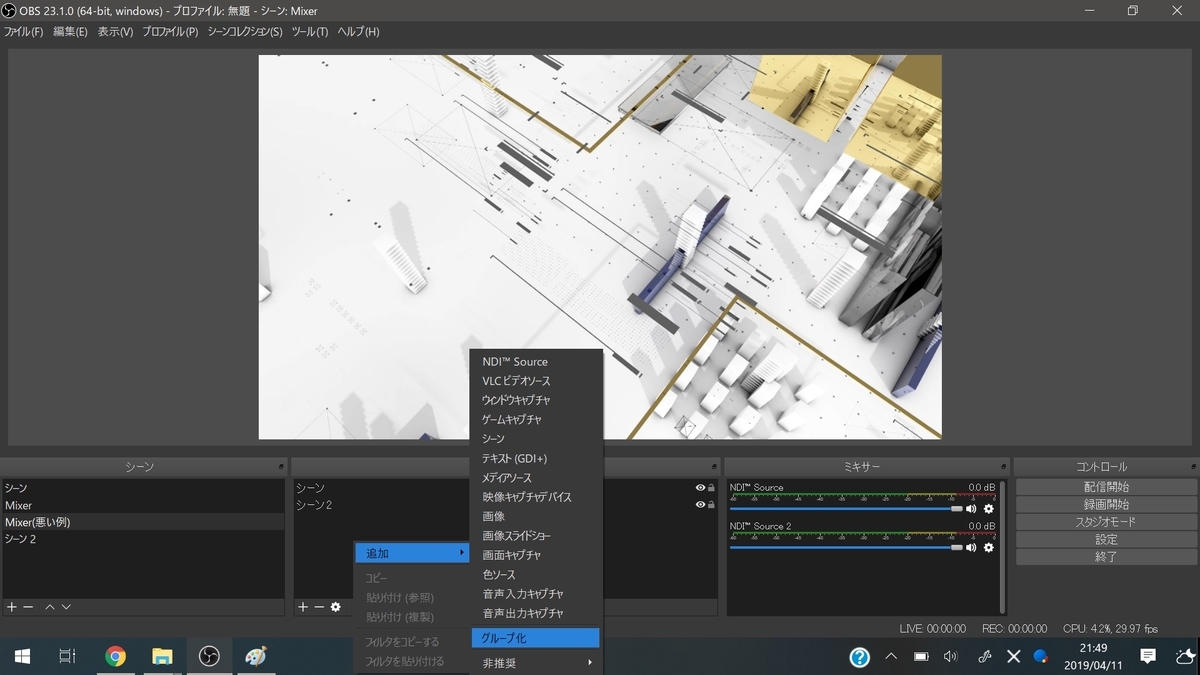Open the プロファイル(P) menu
Image resolution: width=1200 pixels, height=675 pixels.
pyautogui.click(x=170, y=32)
